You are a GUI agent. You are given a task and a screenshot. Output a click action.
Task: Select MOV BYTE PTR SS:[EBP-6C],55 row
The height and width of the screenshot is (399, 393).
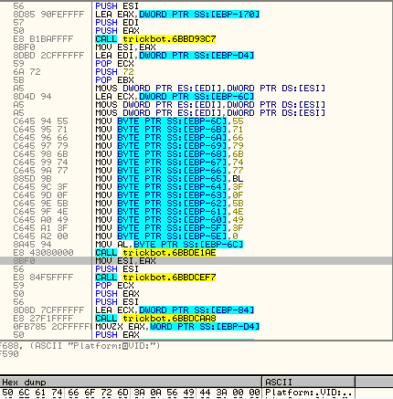pyautogui.click(x=169, y=121)
